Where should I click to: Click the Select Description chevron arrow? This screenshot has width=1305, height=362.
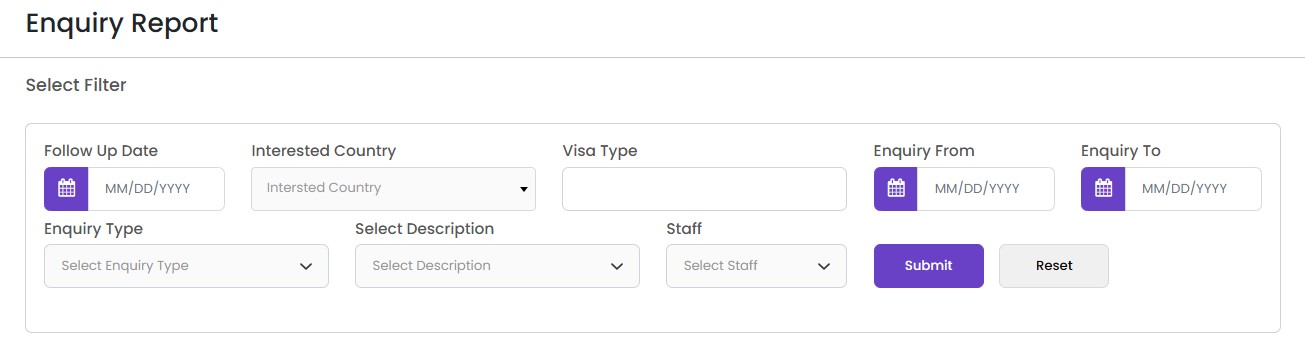(617, 267)
